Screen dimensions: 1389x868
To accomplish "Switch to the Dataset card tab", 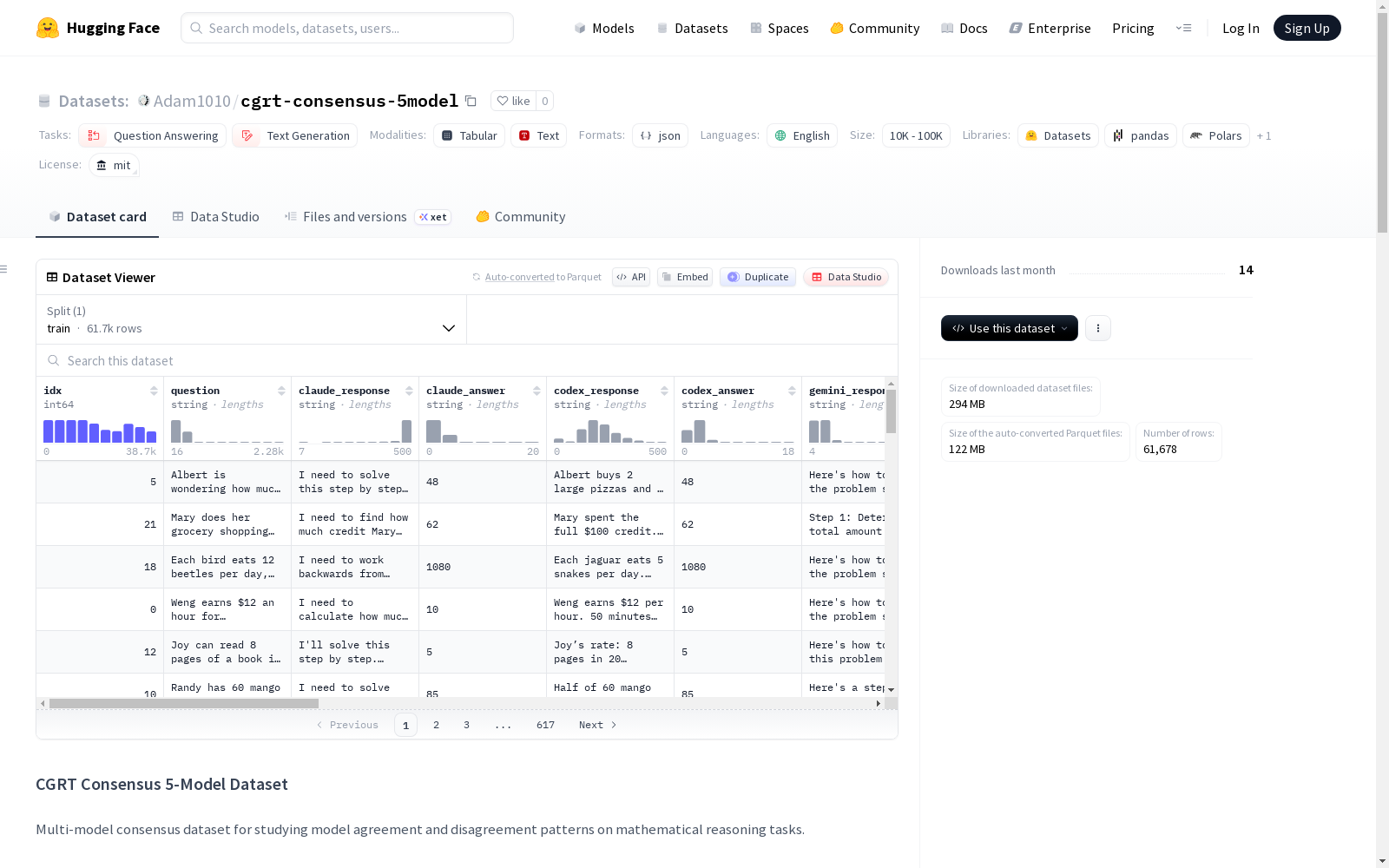I will (x=97, y=217).
